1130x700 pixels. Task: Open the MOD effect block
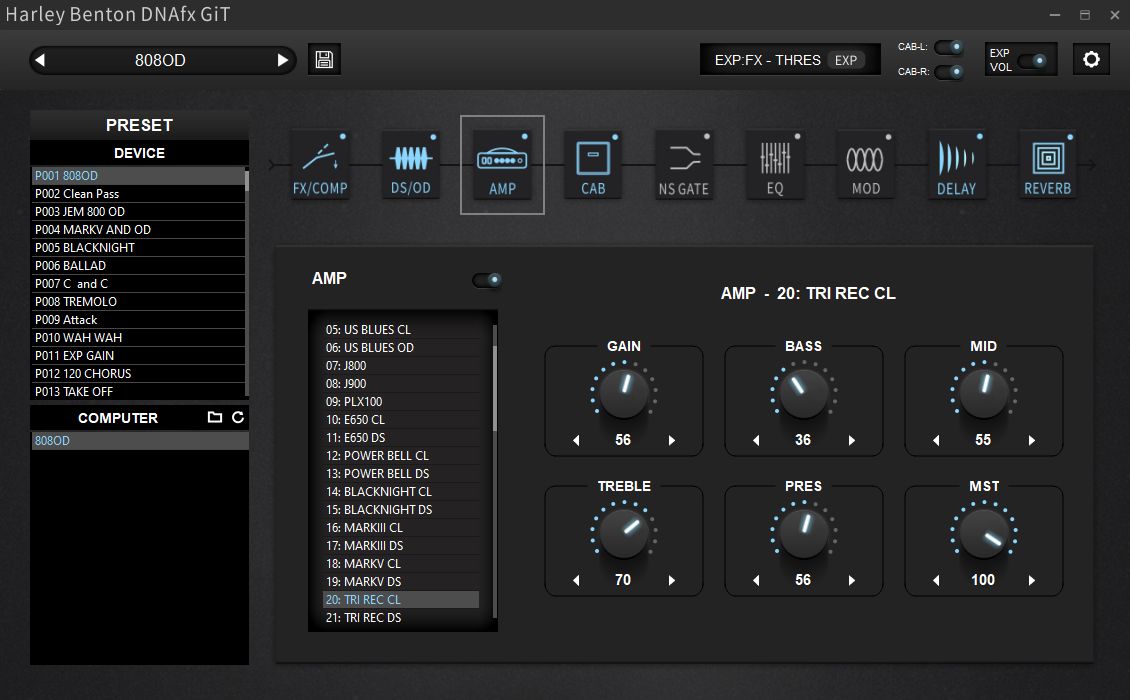click(866, 165)
